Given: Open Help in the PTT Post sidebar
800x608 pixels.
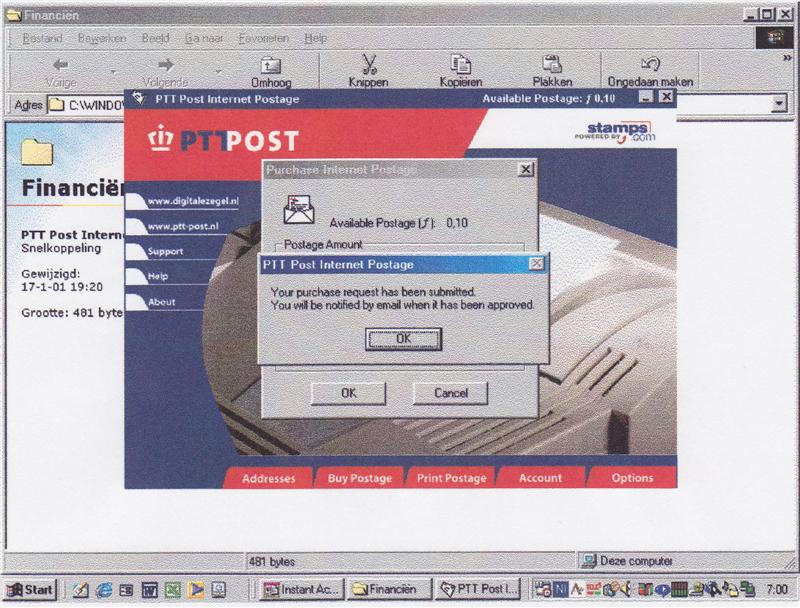Looking at the screenshot, I should pyautogui.click(x=158, y=276).
